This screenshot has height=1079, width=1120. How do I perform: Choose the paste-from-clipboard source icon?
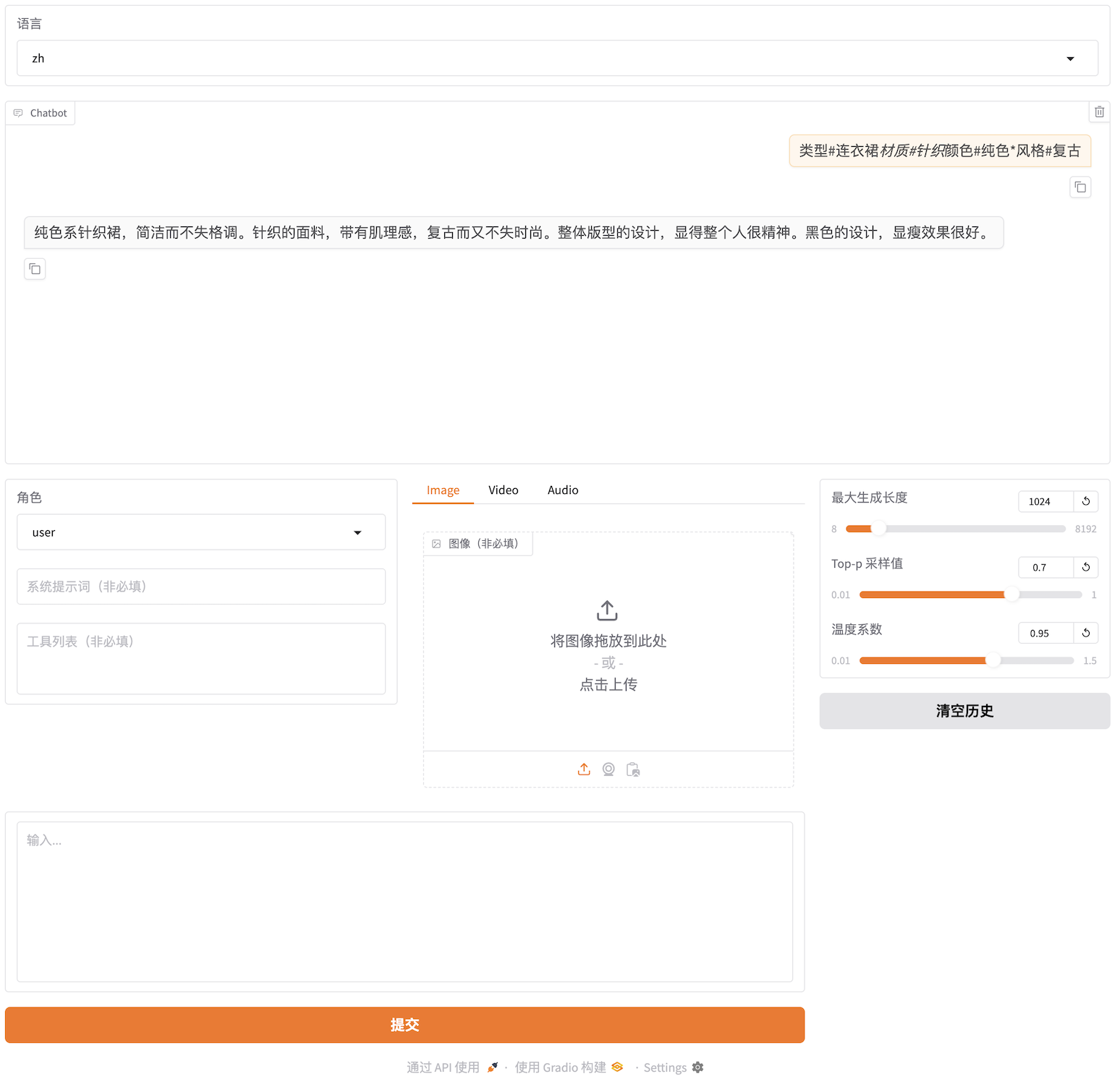click(633, 769)
